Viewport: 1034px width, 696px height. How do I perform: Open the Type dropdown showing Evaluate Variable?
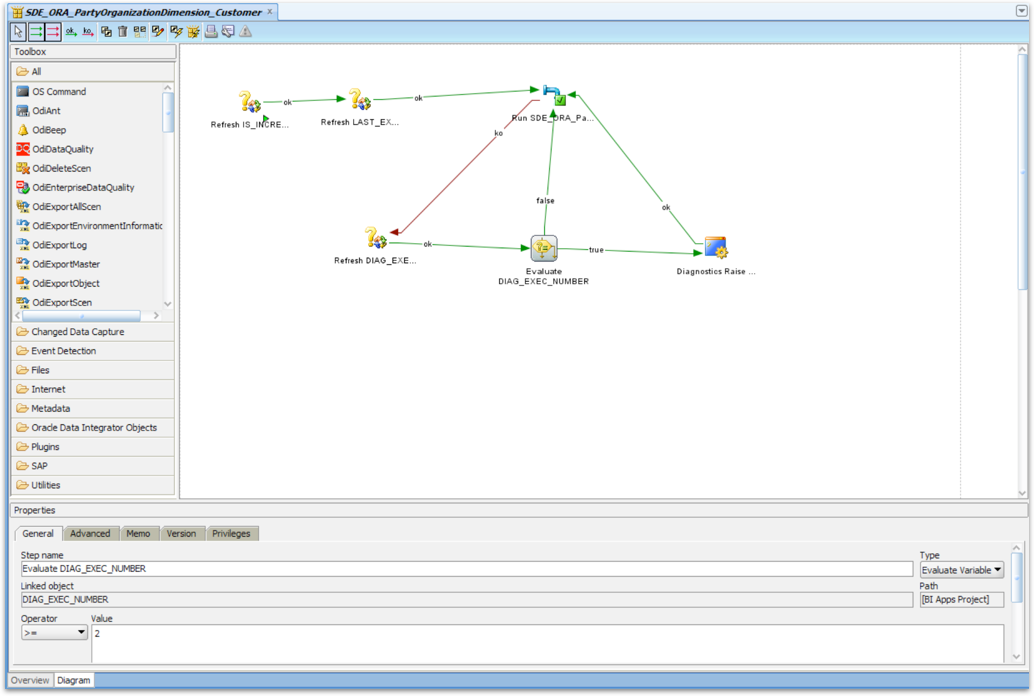tap(960, 568)
